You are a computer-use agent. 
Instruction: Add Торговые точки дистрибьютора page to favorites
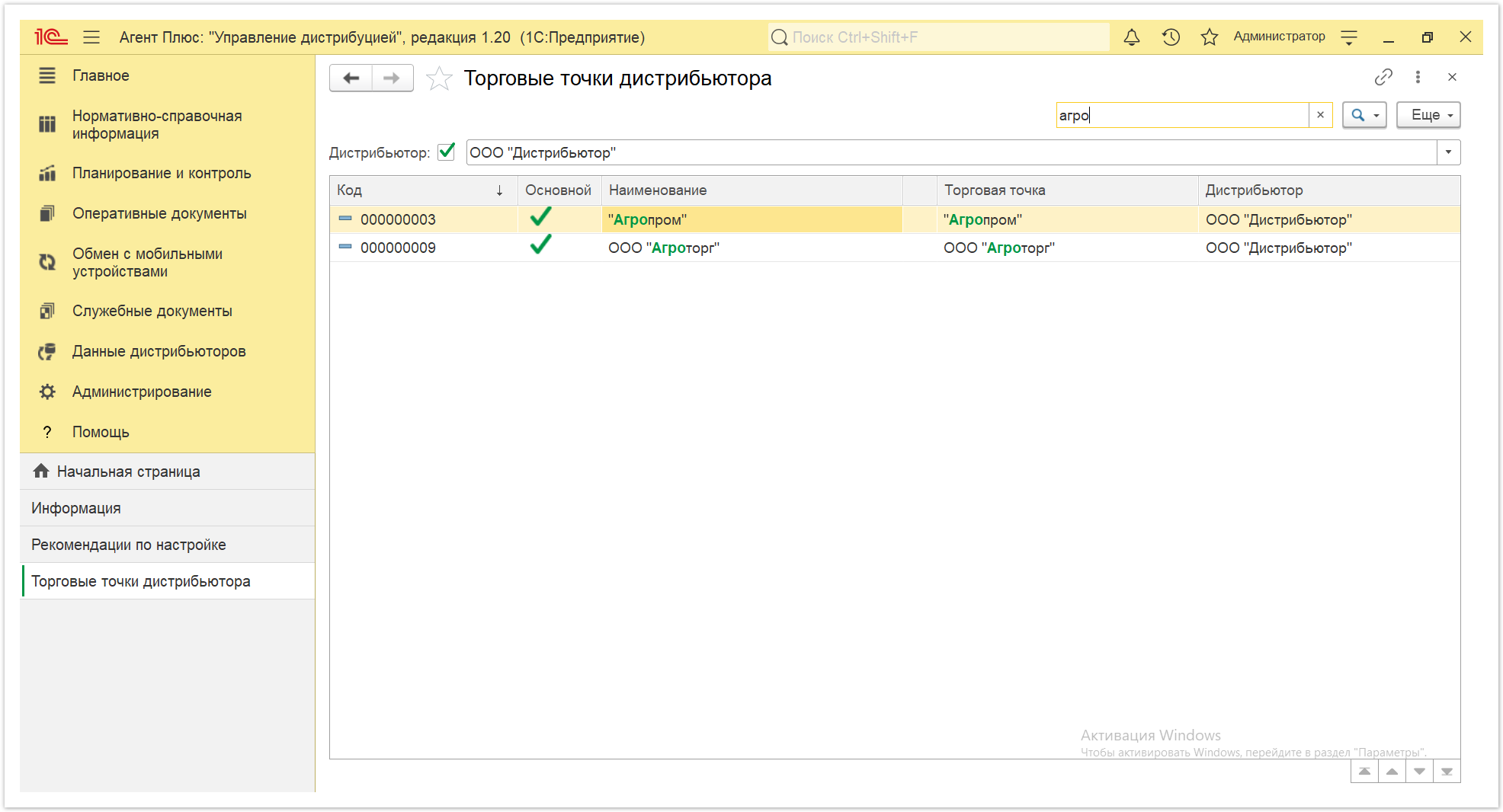pos(439,78)
